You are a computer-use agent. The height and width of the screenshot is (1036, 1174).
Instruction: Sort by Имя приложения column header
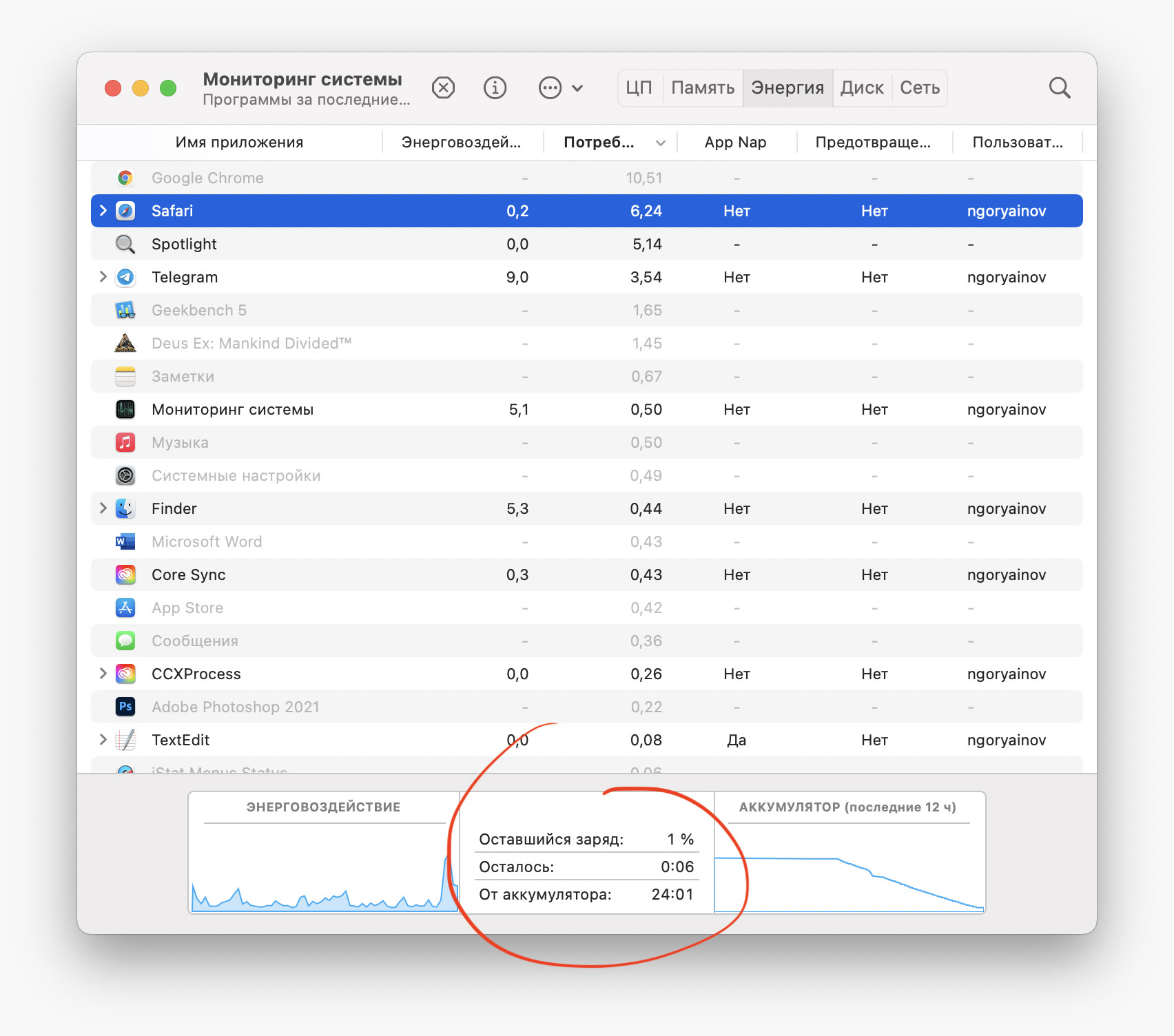239,143
